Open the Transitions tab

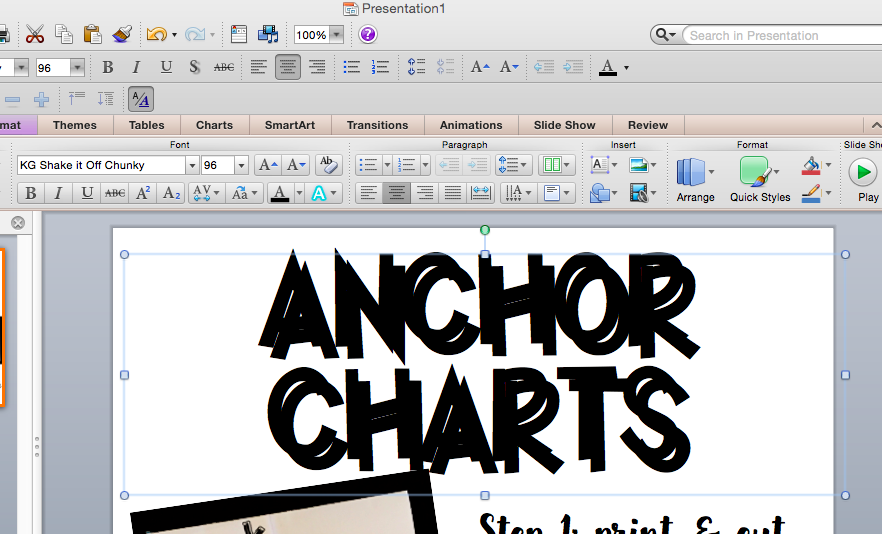(x=377, y=125)
